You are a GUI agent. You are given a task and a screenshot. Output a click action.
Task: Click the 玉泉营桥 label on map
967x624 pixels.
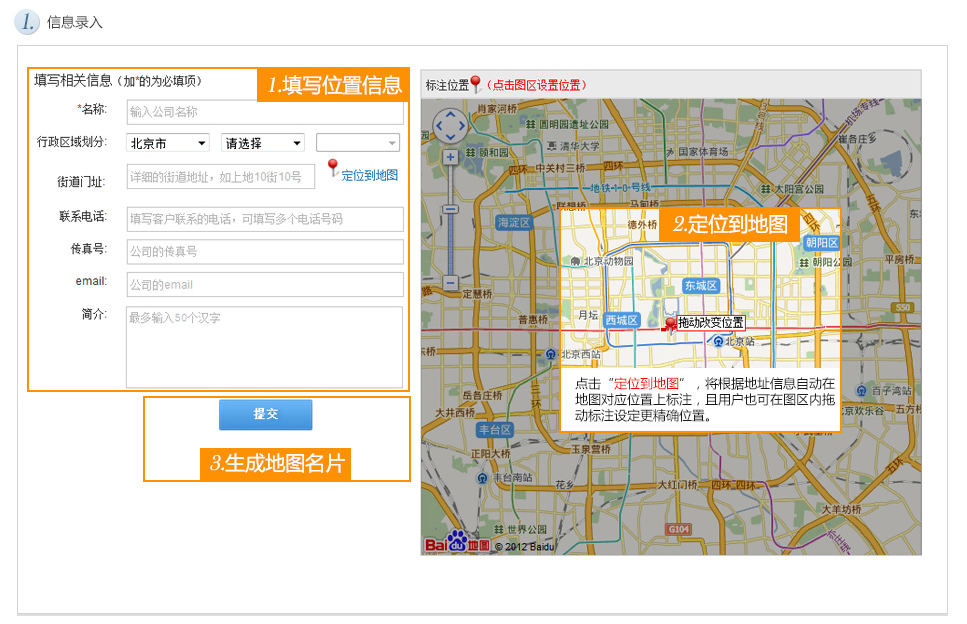[590, 450]
